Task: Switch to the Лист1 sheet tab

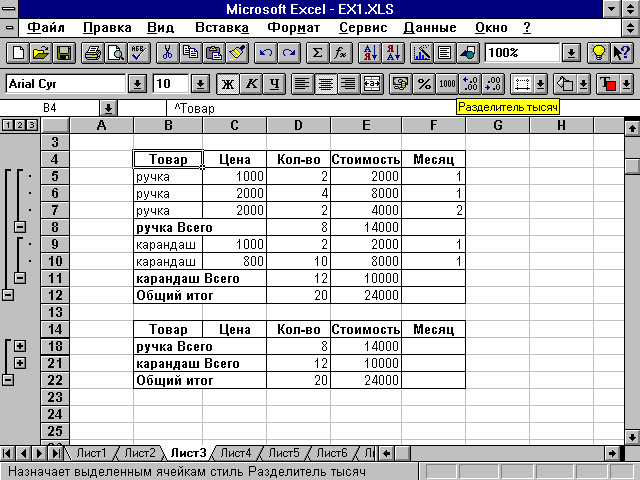Action: [x=91, y=453]
